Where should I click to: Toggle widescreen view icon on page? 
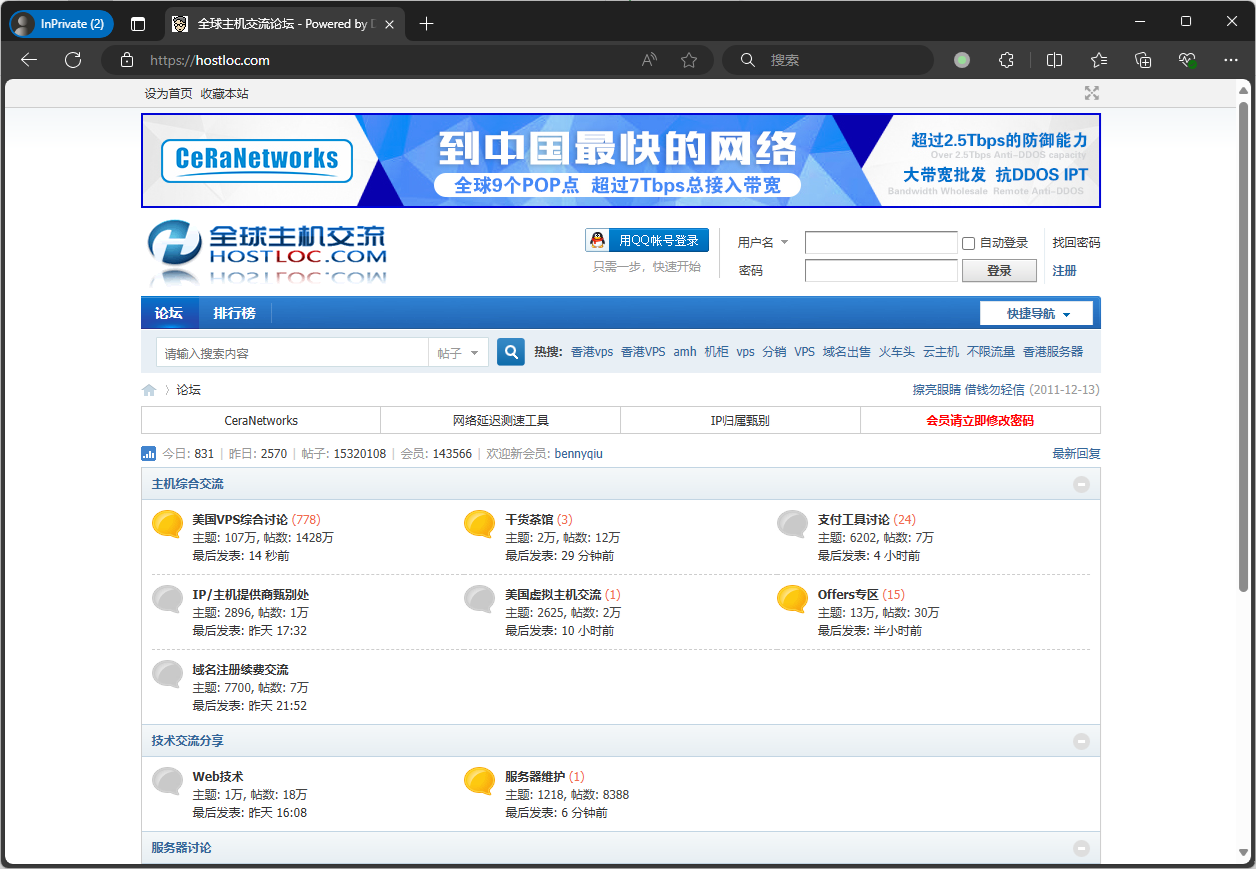[1092, 93]
